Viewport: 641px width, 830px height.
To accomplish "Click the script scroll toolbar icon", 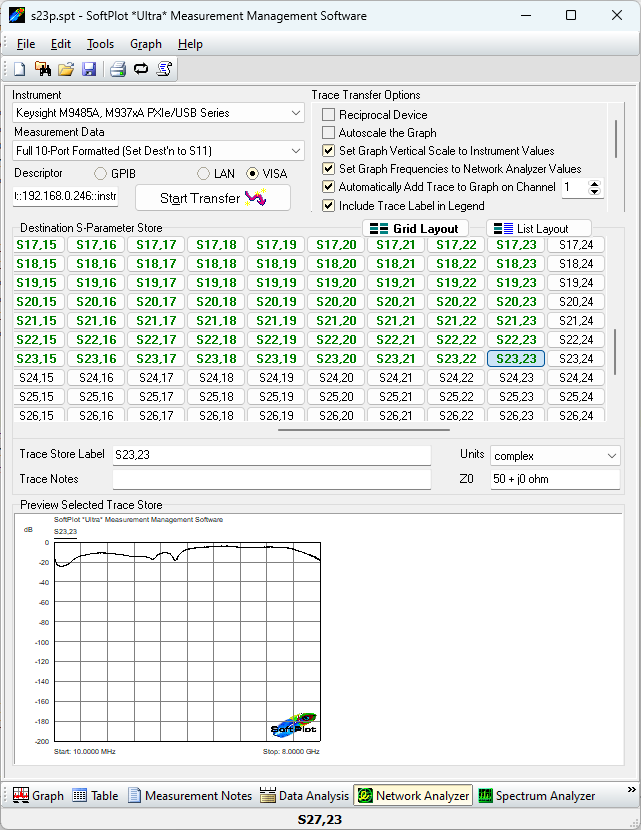I will coord(164,69).
